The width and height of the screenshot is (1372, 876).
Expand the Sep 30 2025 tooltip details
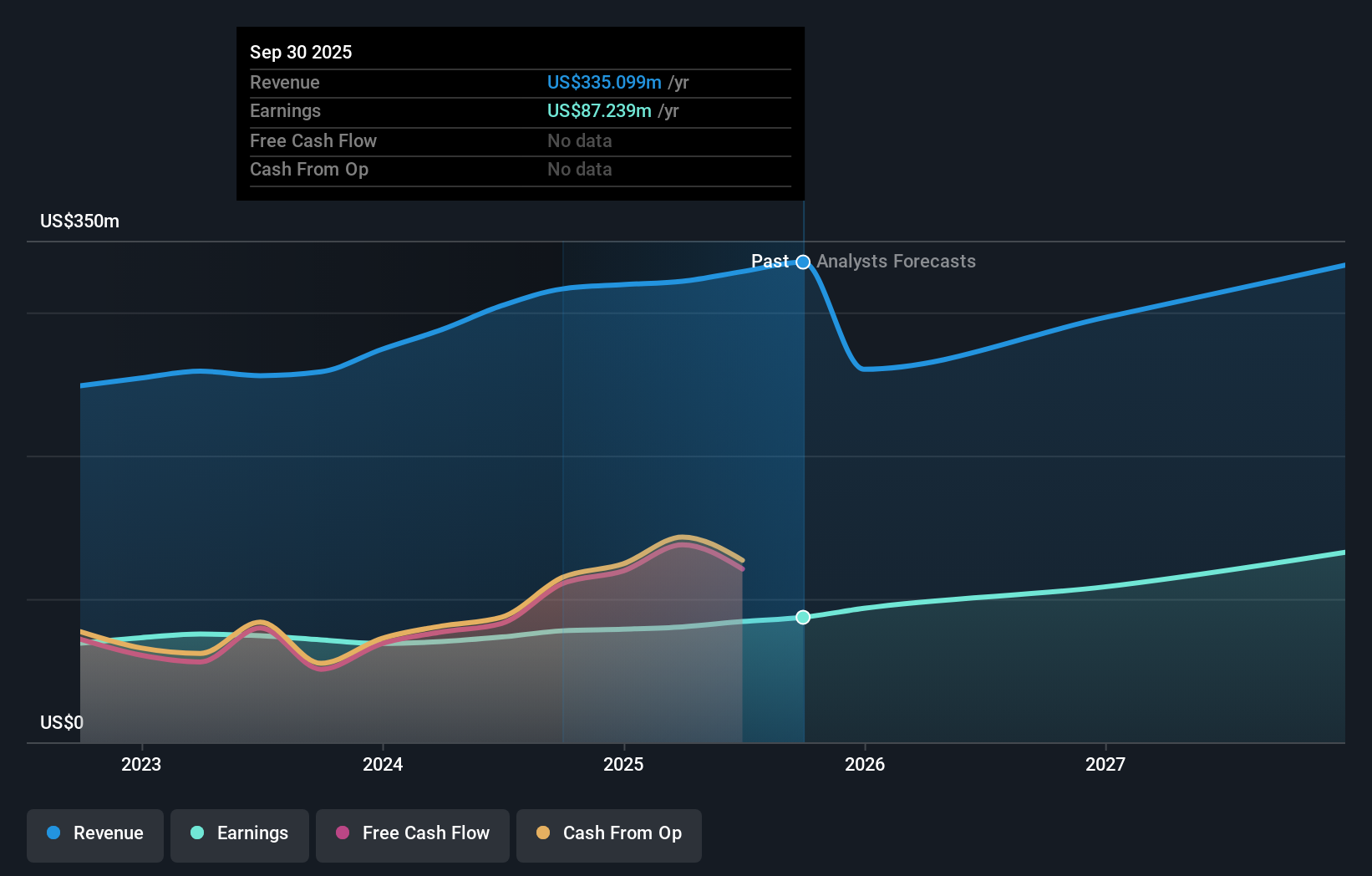point(301,52)
